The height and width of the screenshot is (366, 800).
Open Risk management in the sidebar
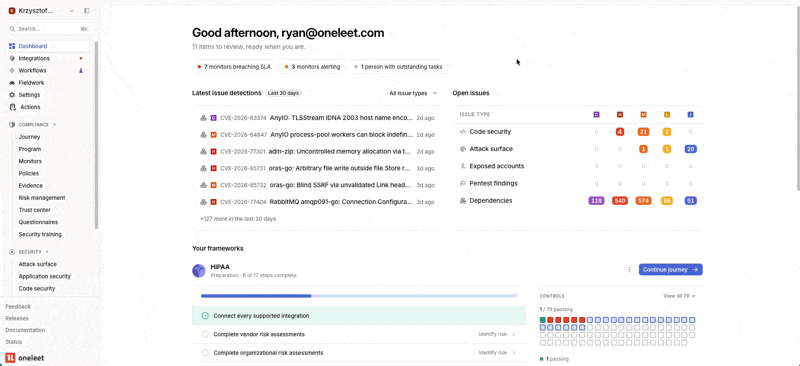(x=42, y=198)
